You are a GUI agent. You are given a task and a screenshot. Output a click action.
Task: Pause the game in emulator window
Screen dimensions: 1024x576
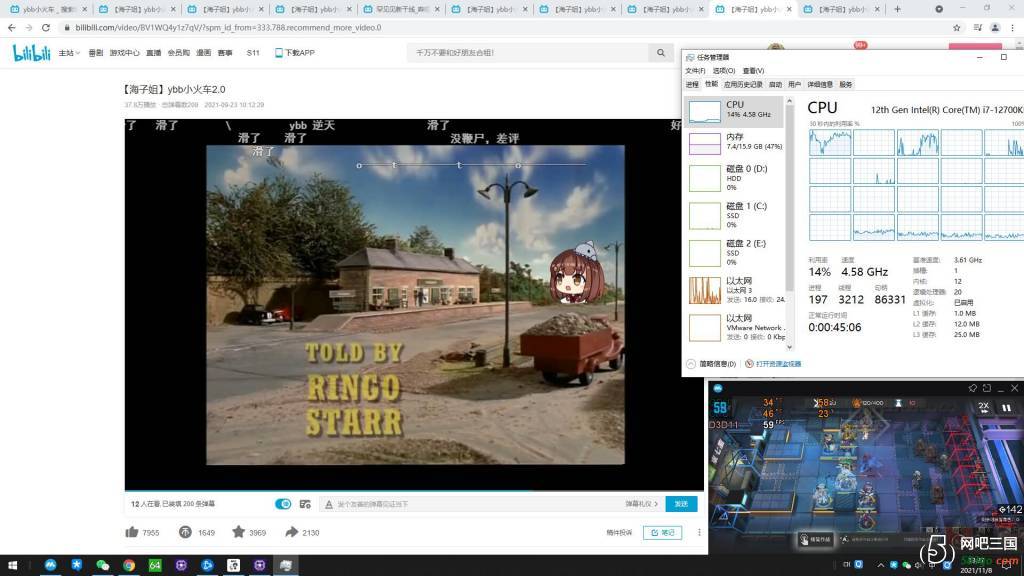1006,408
